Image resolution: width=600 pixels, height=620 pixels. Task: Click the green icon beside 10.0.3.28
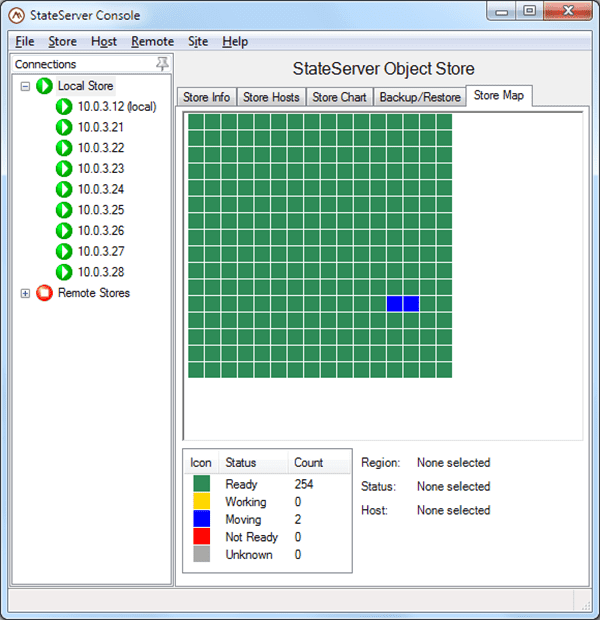coord(64,272)
